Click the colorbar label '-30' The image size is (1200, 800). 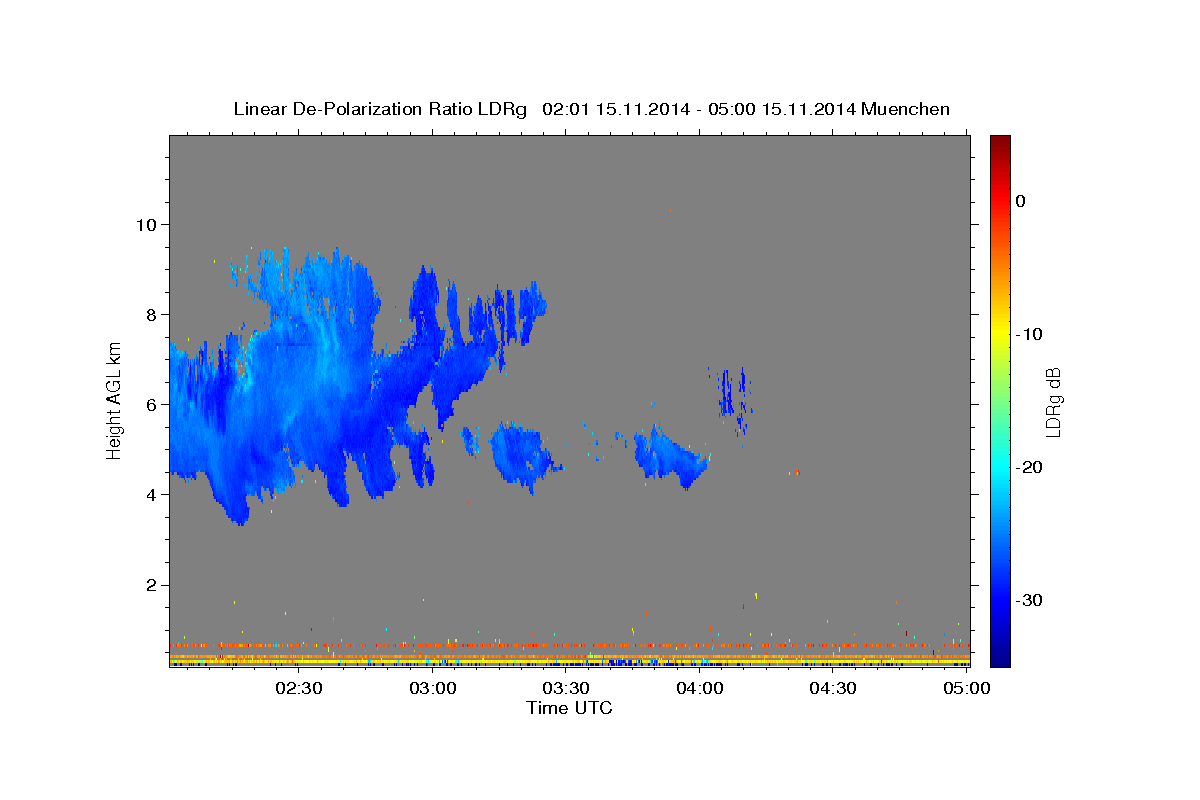click(x=1028, y=600)
